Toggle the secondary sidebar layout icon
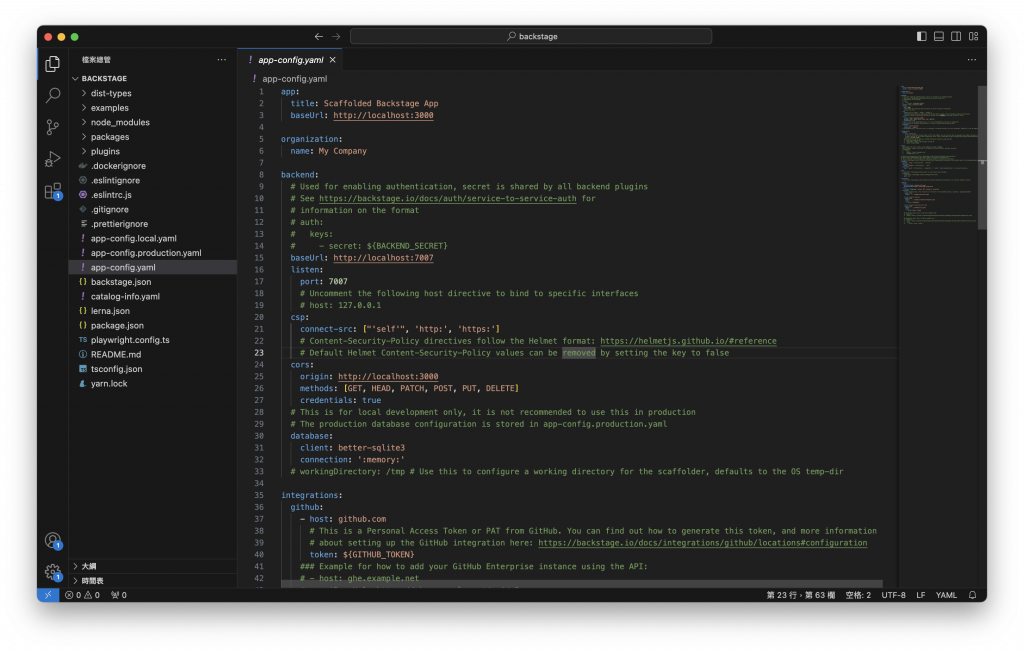1024x651 pixels. 955,37
